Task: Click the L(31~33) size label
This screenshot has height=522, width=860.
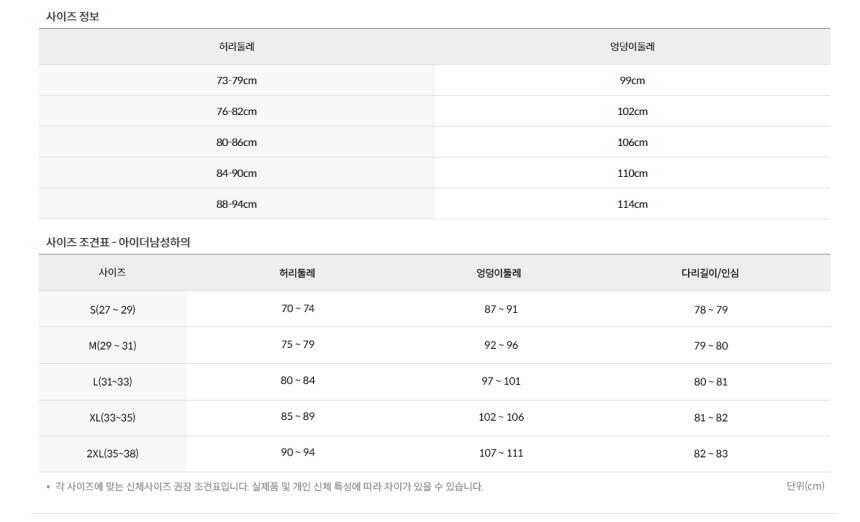Action: pyautogui.click(x=112, y=382)
